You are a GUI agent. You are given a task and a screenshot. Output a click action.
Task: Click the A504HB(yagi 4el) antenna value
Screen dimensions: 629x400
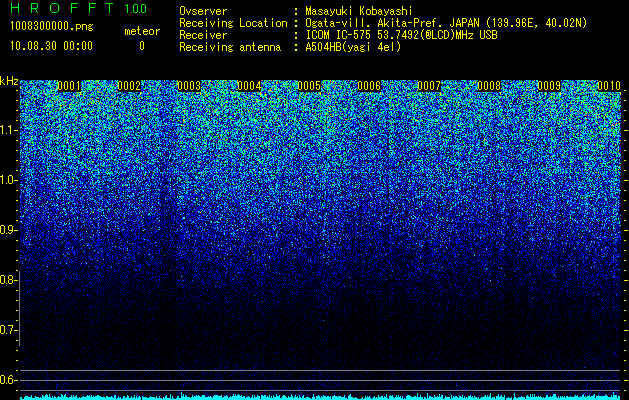click(353, 47)
